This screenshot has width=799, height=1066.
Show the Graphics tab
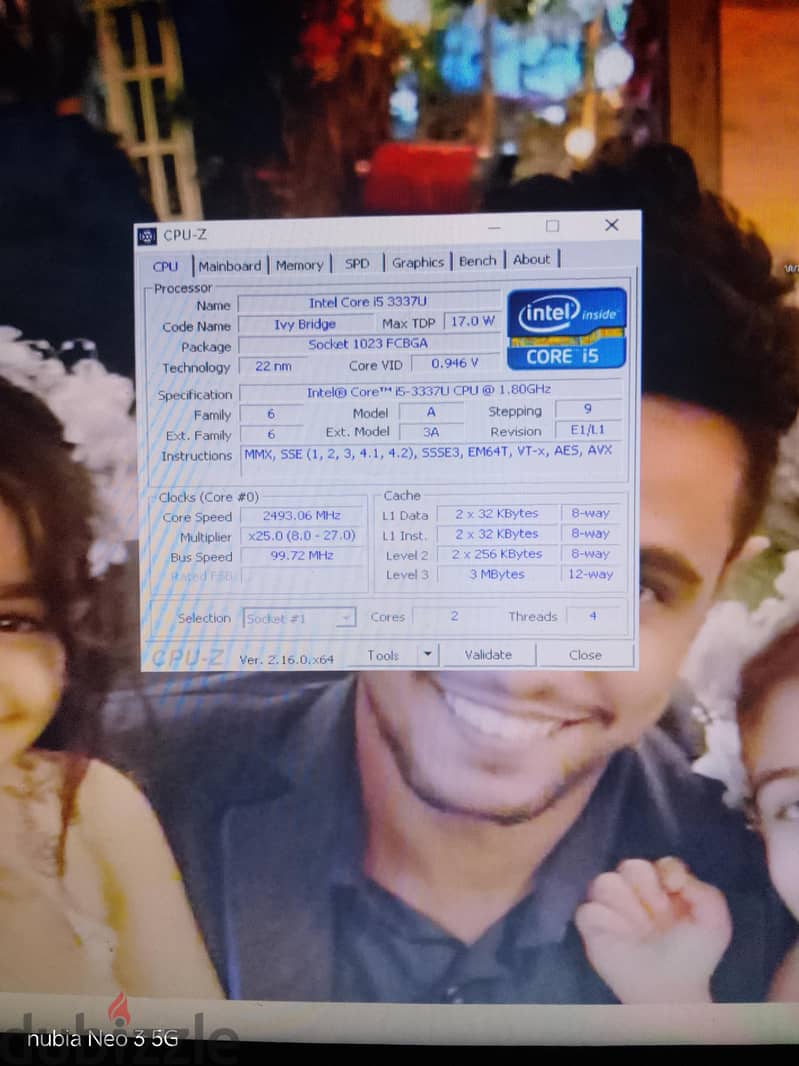coord(418,262)
